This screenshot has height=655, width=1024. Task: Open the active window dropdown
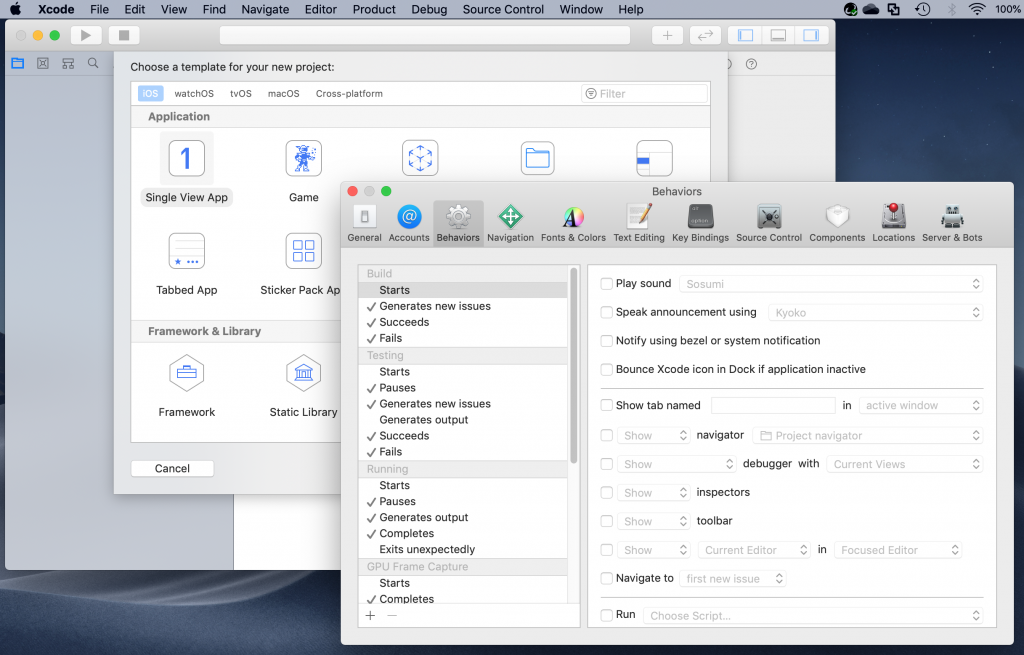[921, 406]
